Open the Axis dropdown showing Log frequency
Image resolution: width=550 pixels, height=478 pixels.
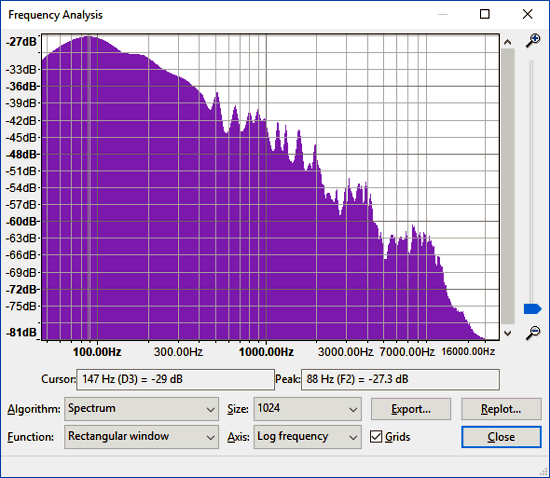coord(307,437)
